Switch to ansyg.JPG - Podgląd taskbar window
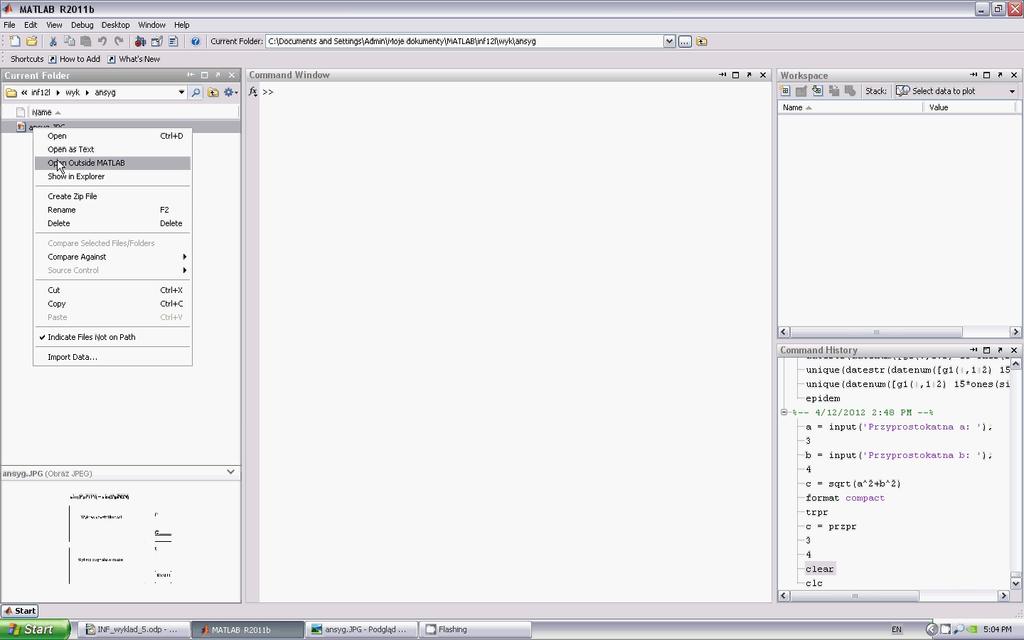1024x640 pixels. tap(361, 630)
